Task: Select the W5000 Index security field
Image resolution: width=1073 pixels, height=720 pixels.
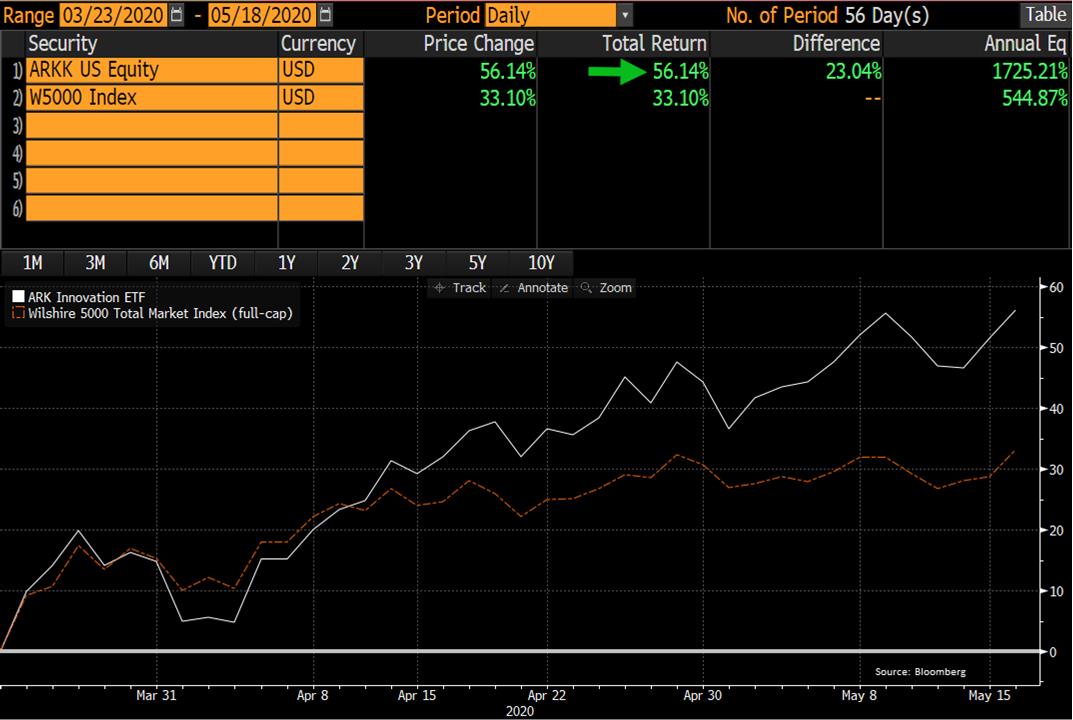Action: point(151,98)
